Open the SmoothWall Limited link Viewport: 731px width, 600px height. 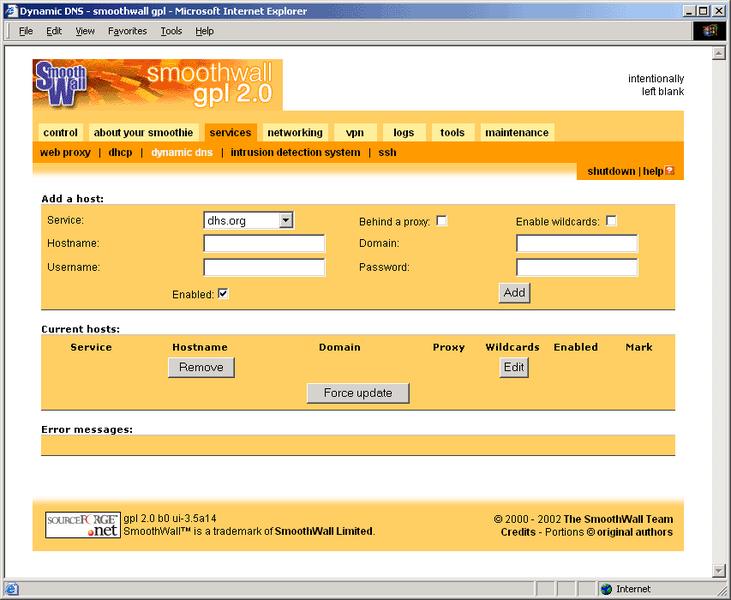(x=324, y=531)
